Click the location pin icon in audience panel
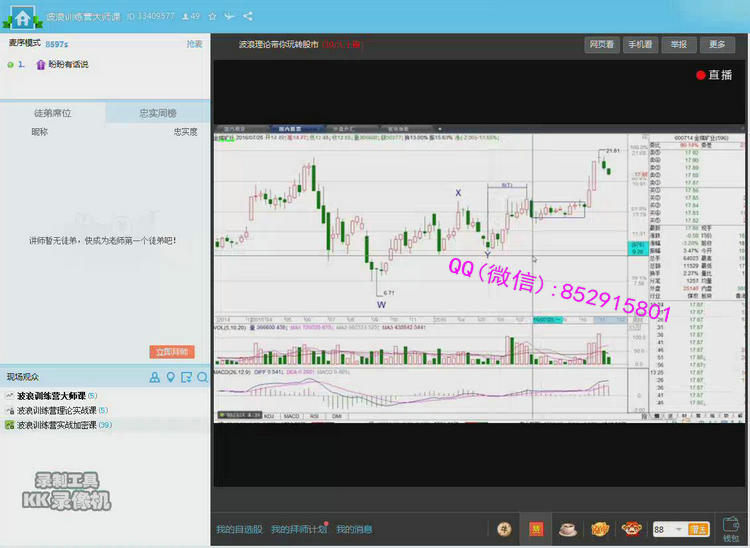Image resolution: width=750 pixels, height=548 pixels. [x=171, y=377]
